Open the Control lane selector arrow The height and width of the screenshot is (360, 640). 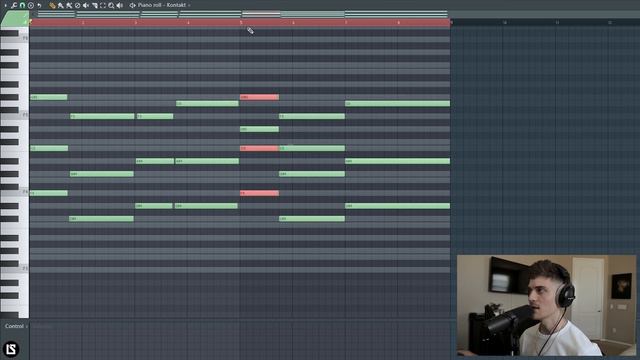coord(27,327)
